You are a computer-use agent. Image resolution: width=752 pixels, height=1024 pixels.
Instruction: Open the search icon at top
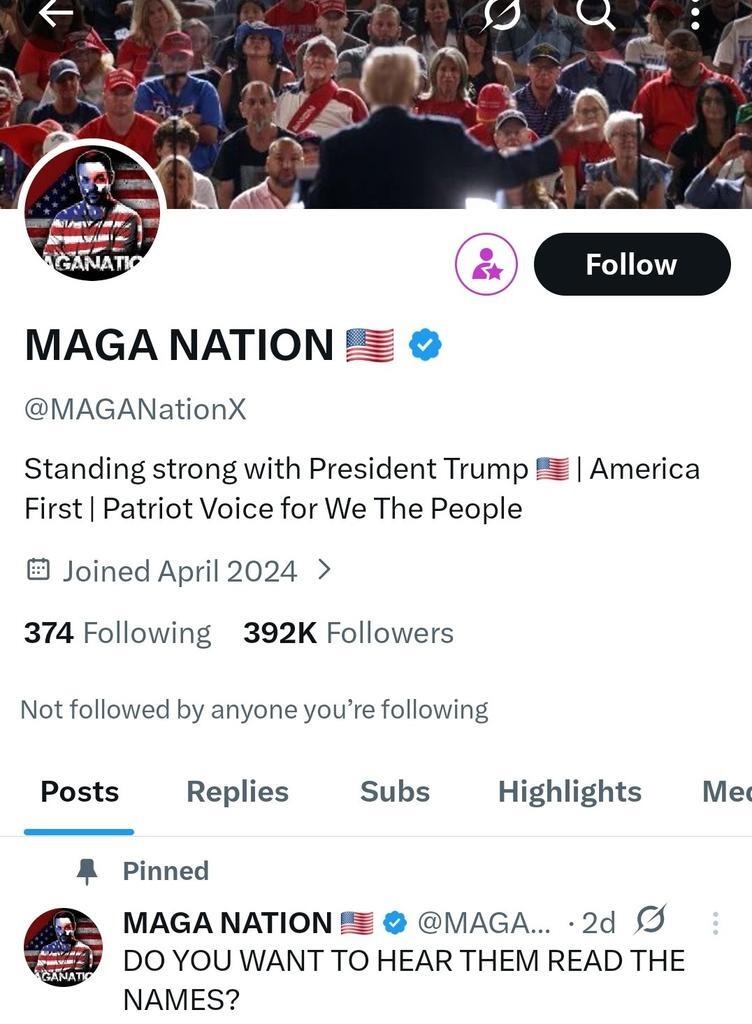click(597, 15)
